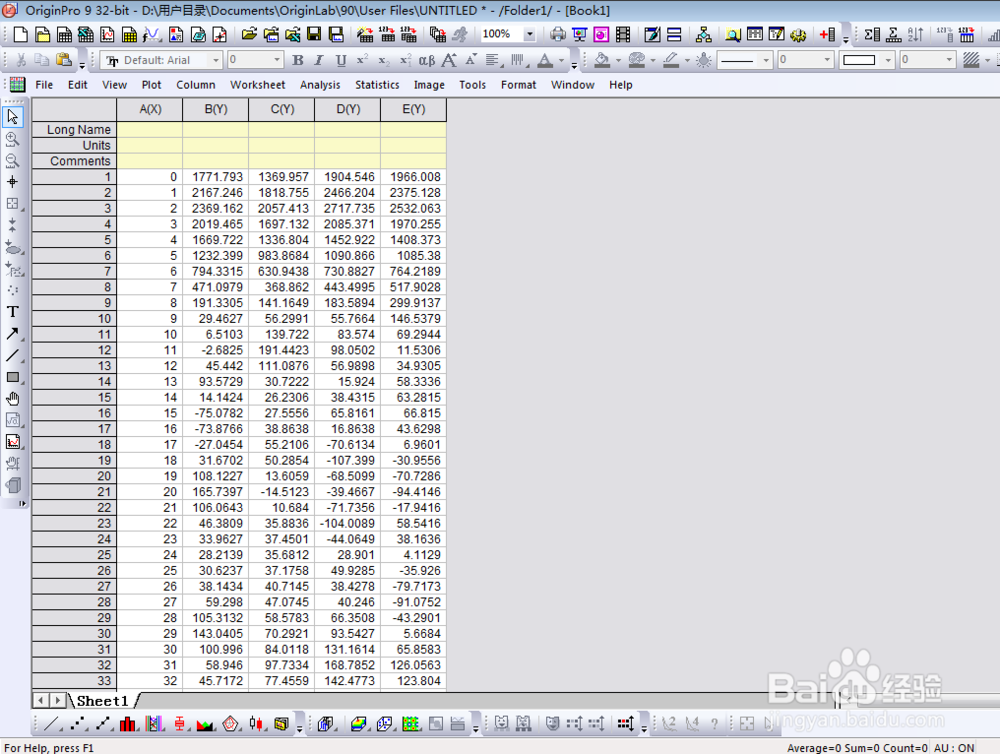
Task: Open the font color A dropdown arrow
Action: pyautogui.click(x=562, y=61)
